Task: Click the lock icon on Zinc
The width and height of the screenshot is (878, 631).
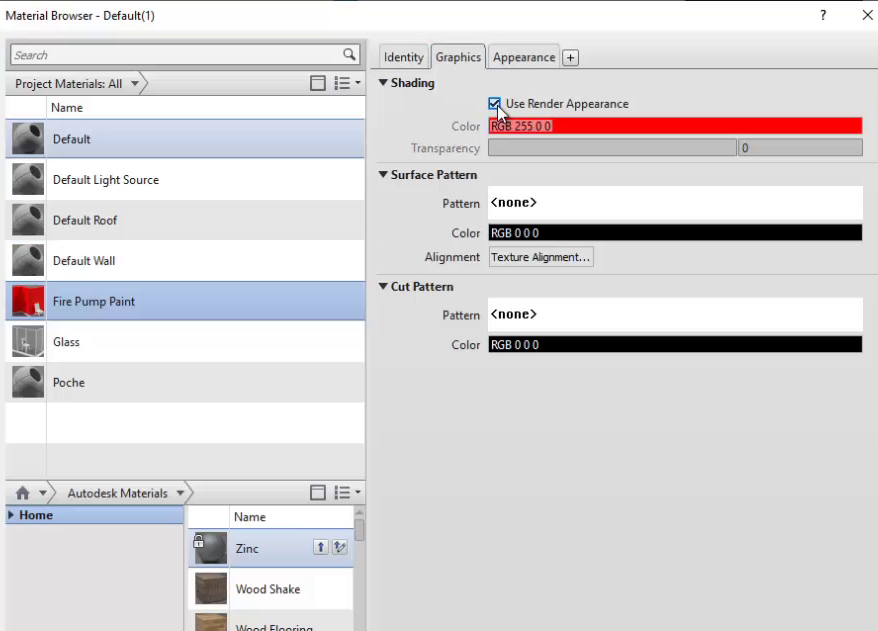Action: coord(198,541)
